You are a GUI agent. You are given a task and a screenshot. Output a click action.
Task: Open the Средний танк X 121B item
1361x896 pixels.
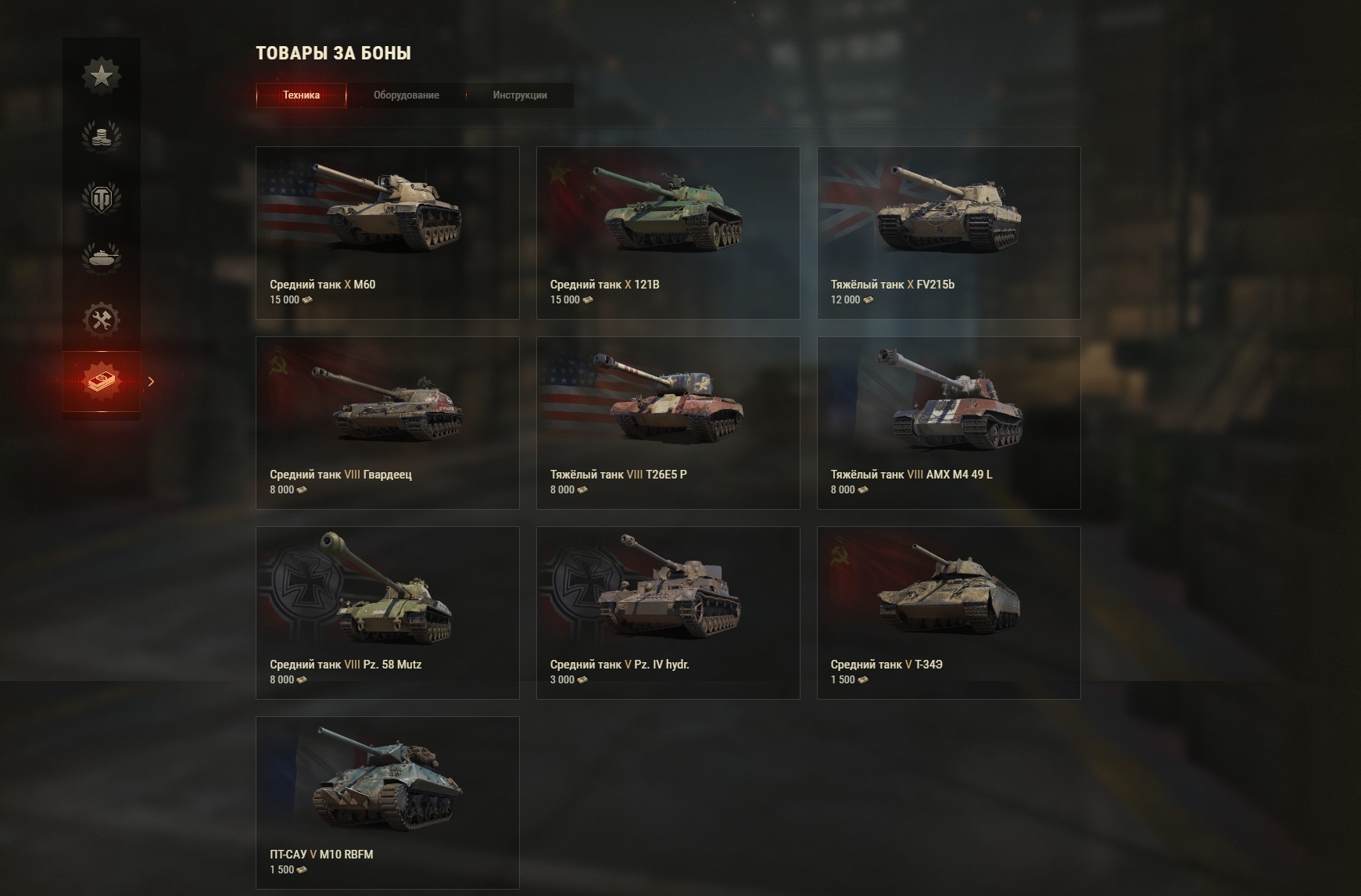pos(668,233)
